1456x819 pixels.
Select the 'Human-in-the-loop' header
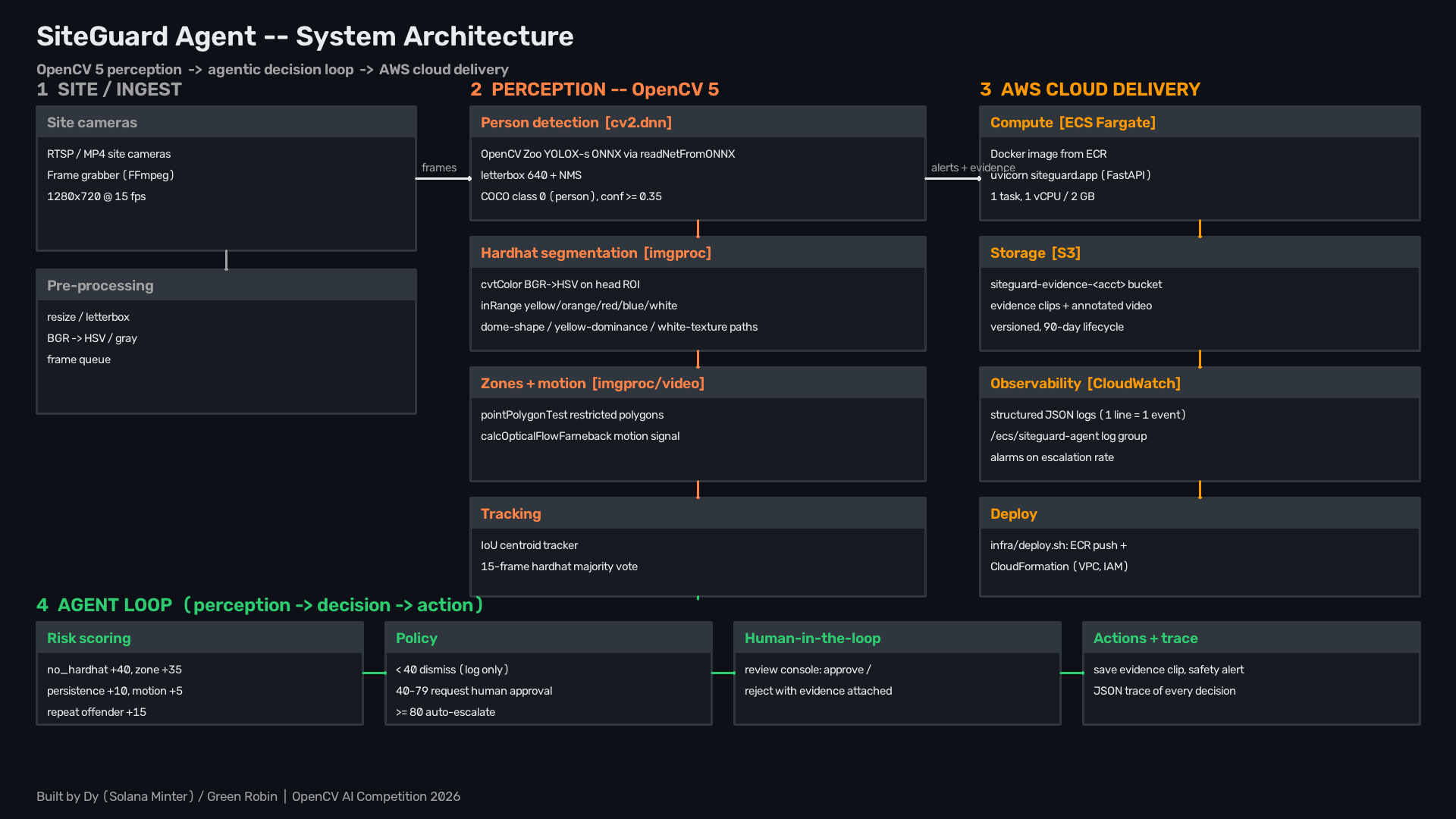pyautogui.click(x=897, y=638)
